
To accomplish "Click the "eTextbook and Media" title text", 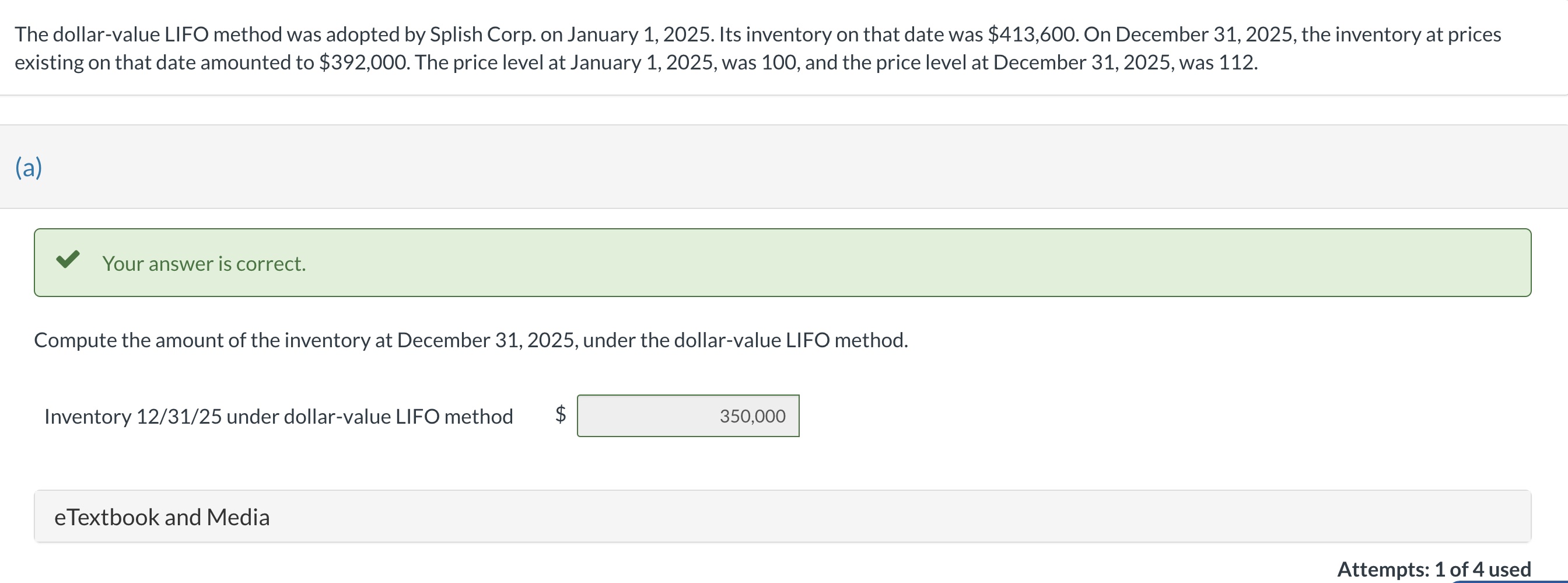I will [x=162, y=517].
